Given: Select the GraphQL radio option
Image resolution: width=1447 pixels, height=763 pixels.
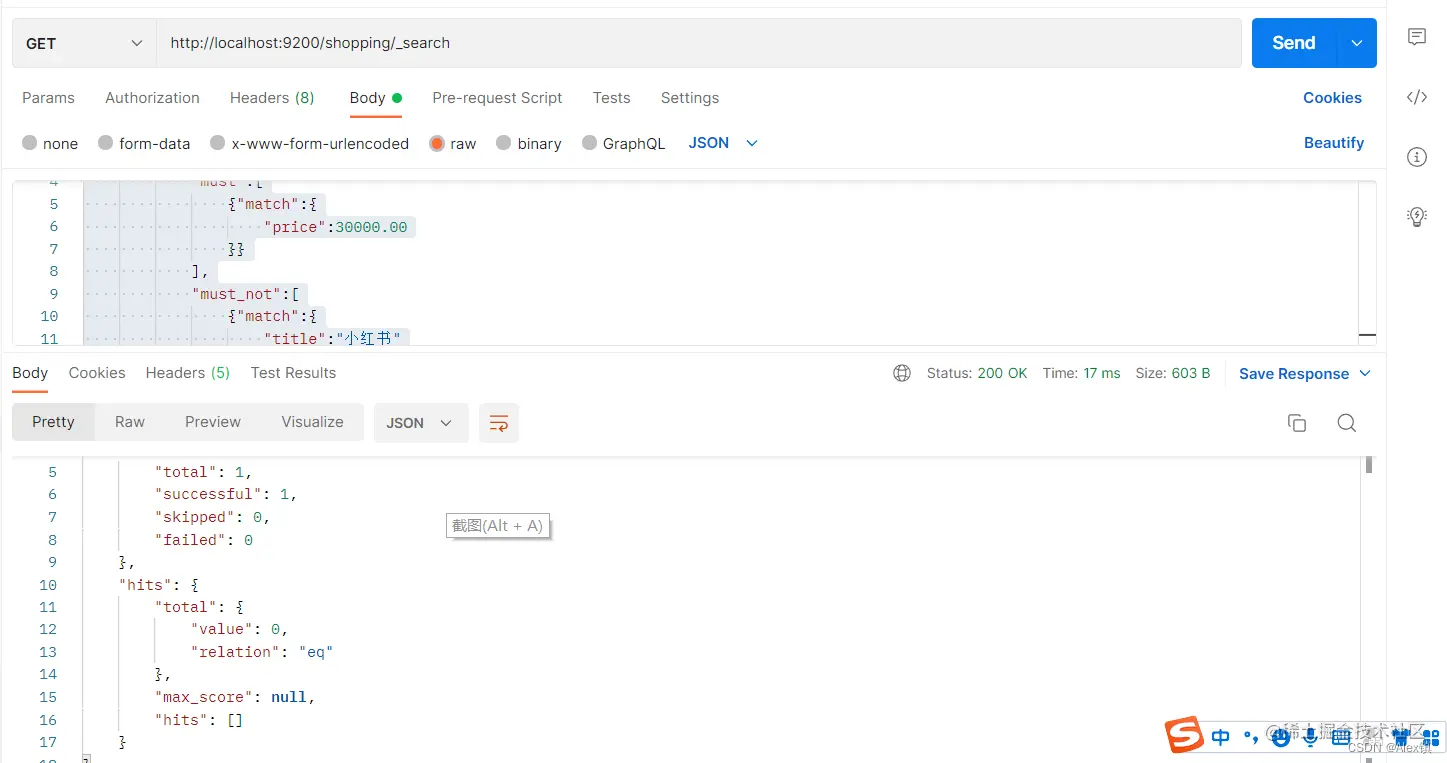Looking at the screenshot, I should coord(589,143).
